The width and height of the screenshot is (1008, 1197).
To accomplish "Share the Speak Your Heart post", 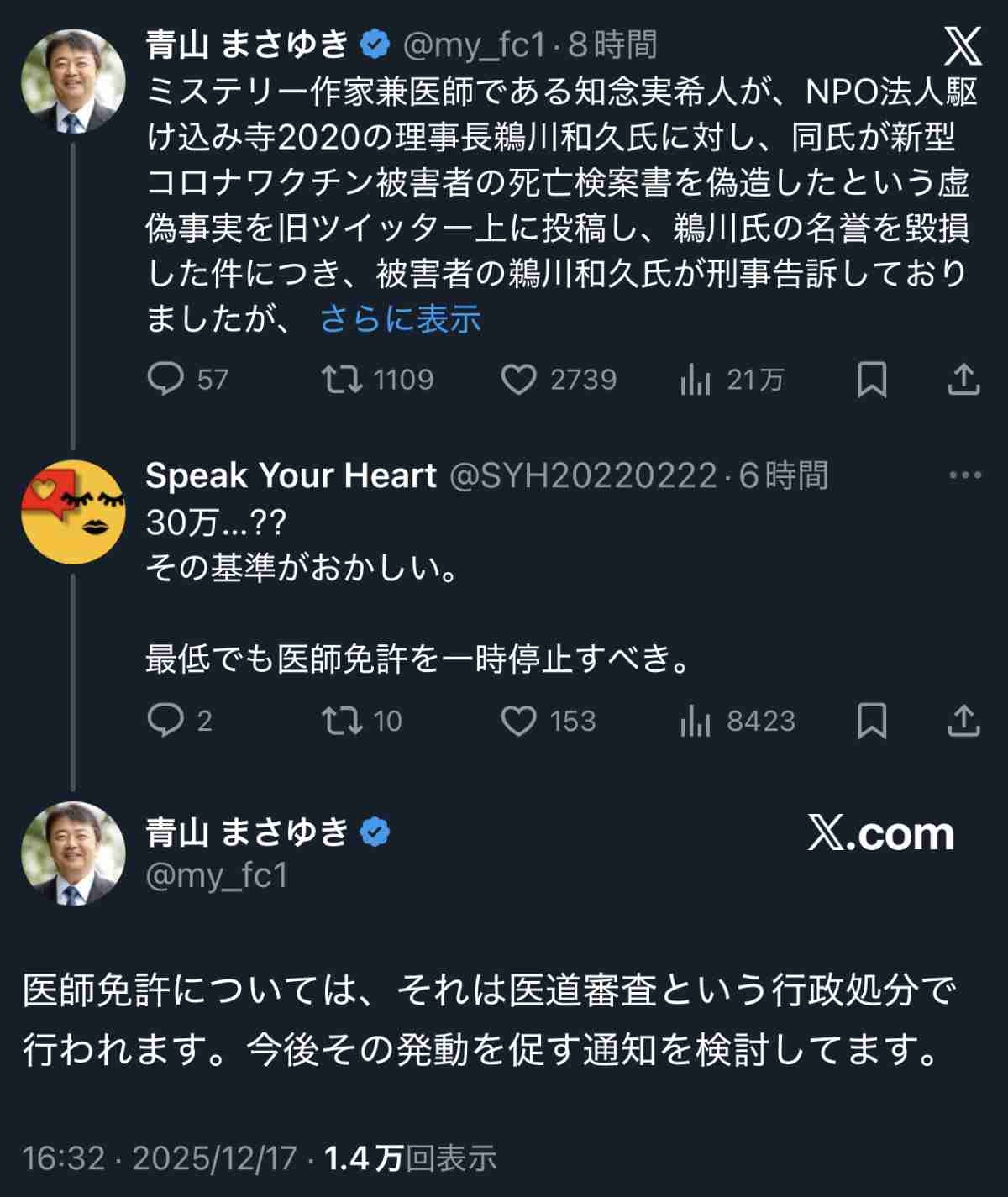I will pyautogui.click(x=963, y=721).
